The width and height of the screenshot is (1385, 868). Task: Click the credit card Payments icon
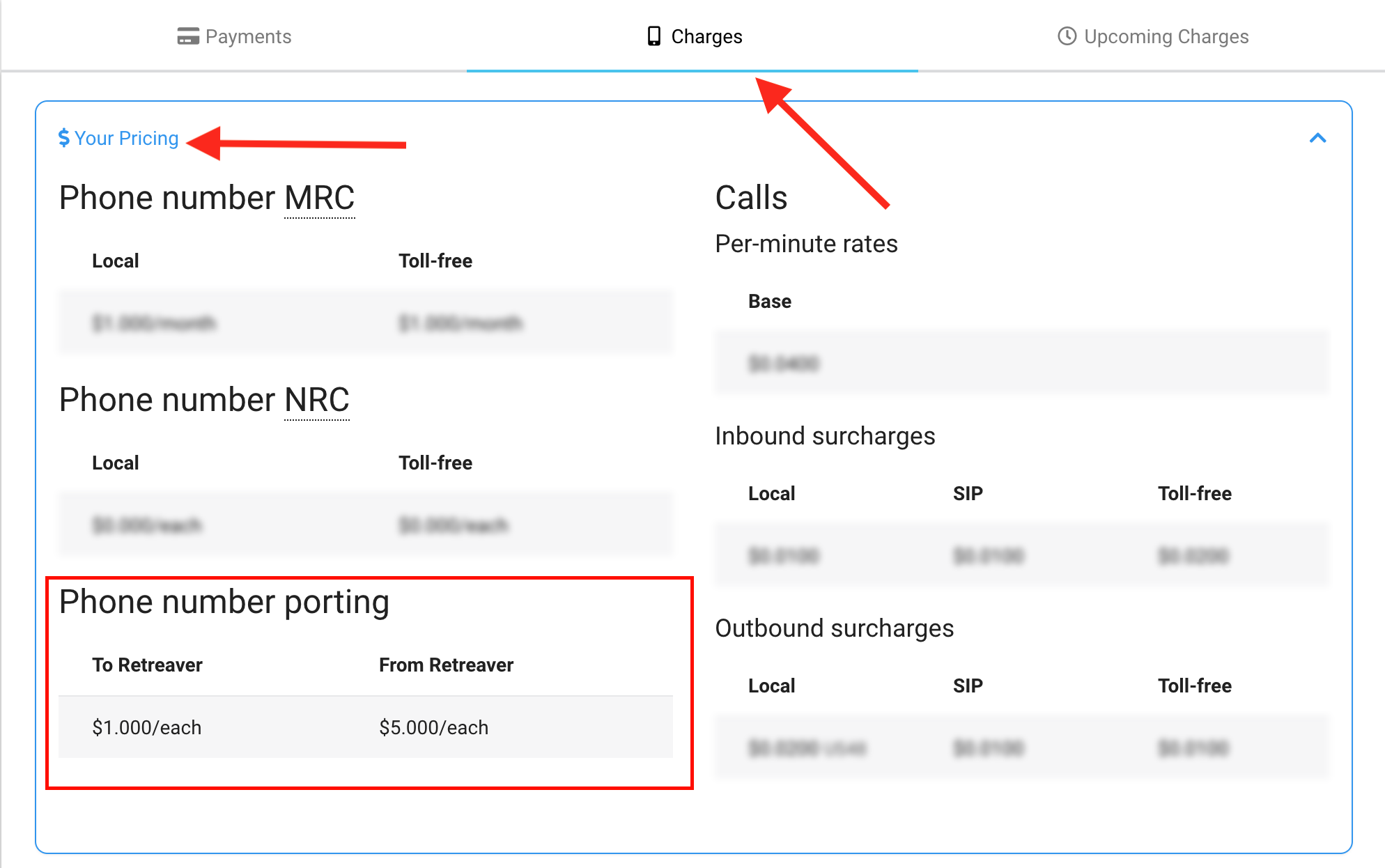pyautogui.click(x=187, y=36)
